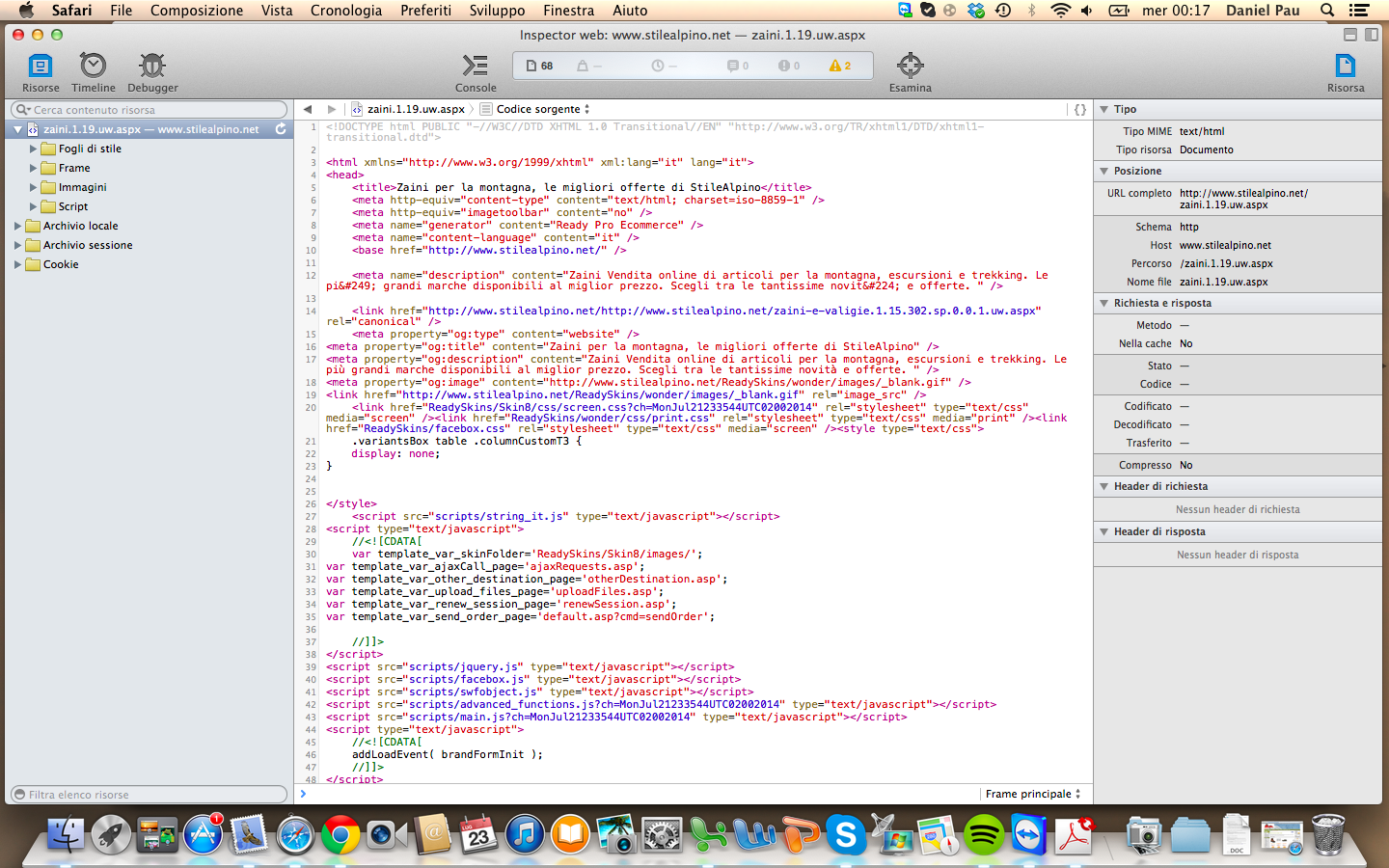1389x868 pixels.
Task: Open the Sviluppo menu
Action: click(x=497, y=11)
